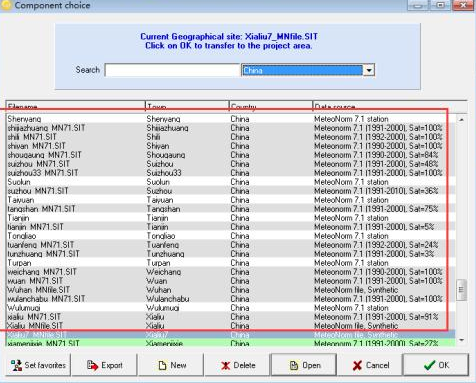Viewport: 476px width, 383px height.
Task: Delete the selected site
Action: coord(237,365)
